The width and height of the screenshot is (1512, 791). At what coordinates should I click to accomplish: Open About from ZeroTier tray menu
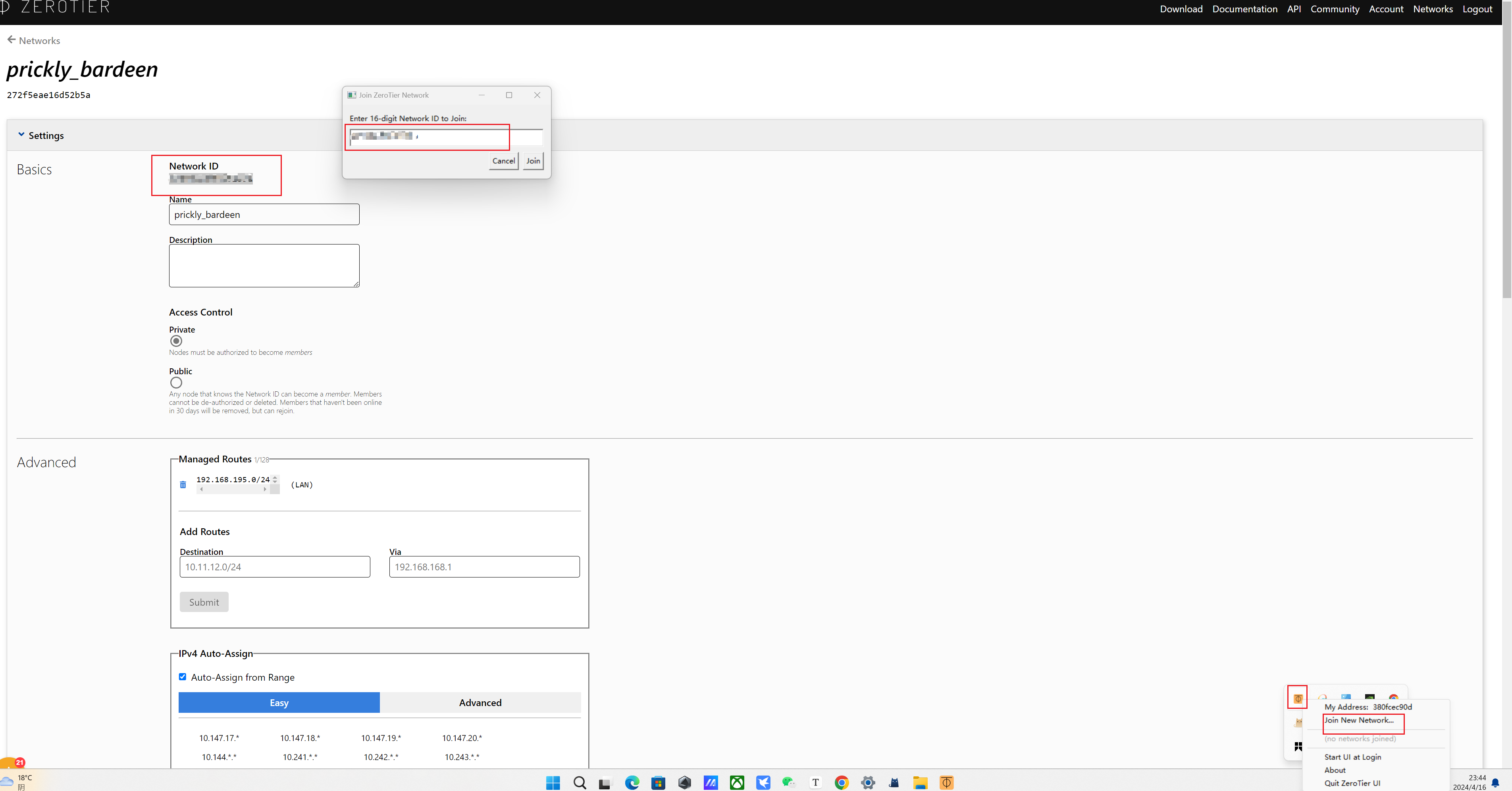1335,770
